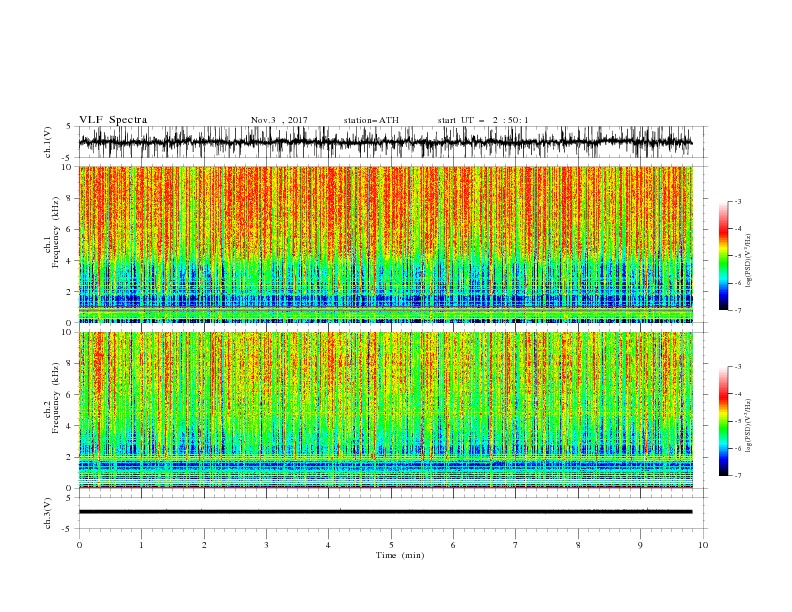This screenshot has height=612, width=792.
Task: Click the ch.2 spectrogram panel
Action: (x=386, y=410)
